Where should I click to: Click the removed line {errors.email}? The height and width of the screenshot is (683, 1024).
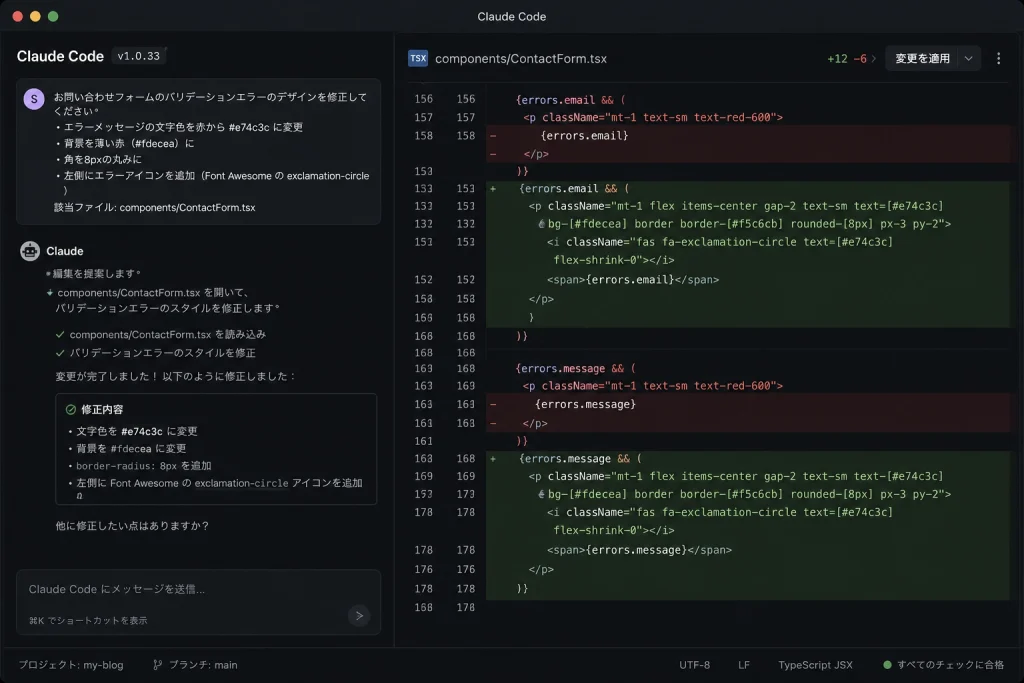click(748, 135)
